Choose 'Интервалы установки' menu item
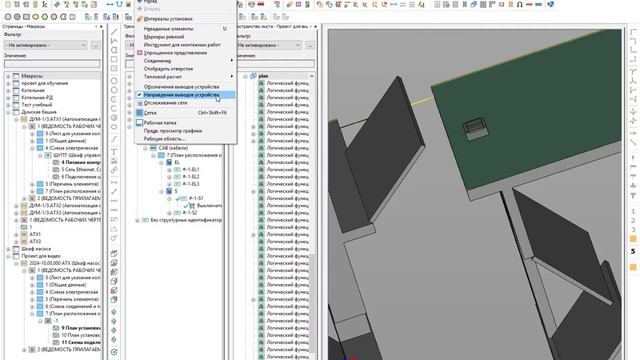The image size is (640, 360). [185, 19]
